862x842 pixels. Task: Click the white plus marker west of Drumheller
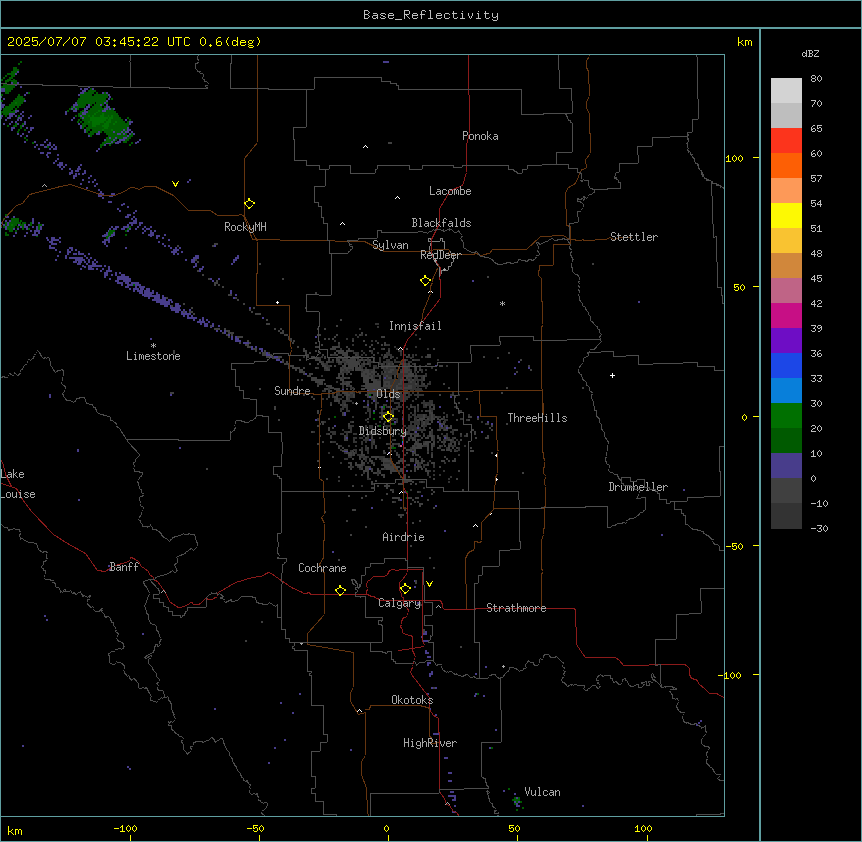pos(612,375)
